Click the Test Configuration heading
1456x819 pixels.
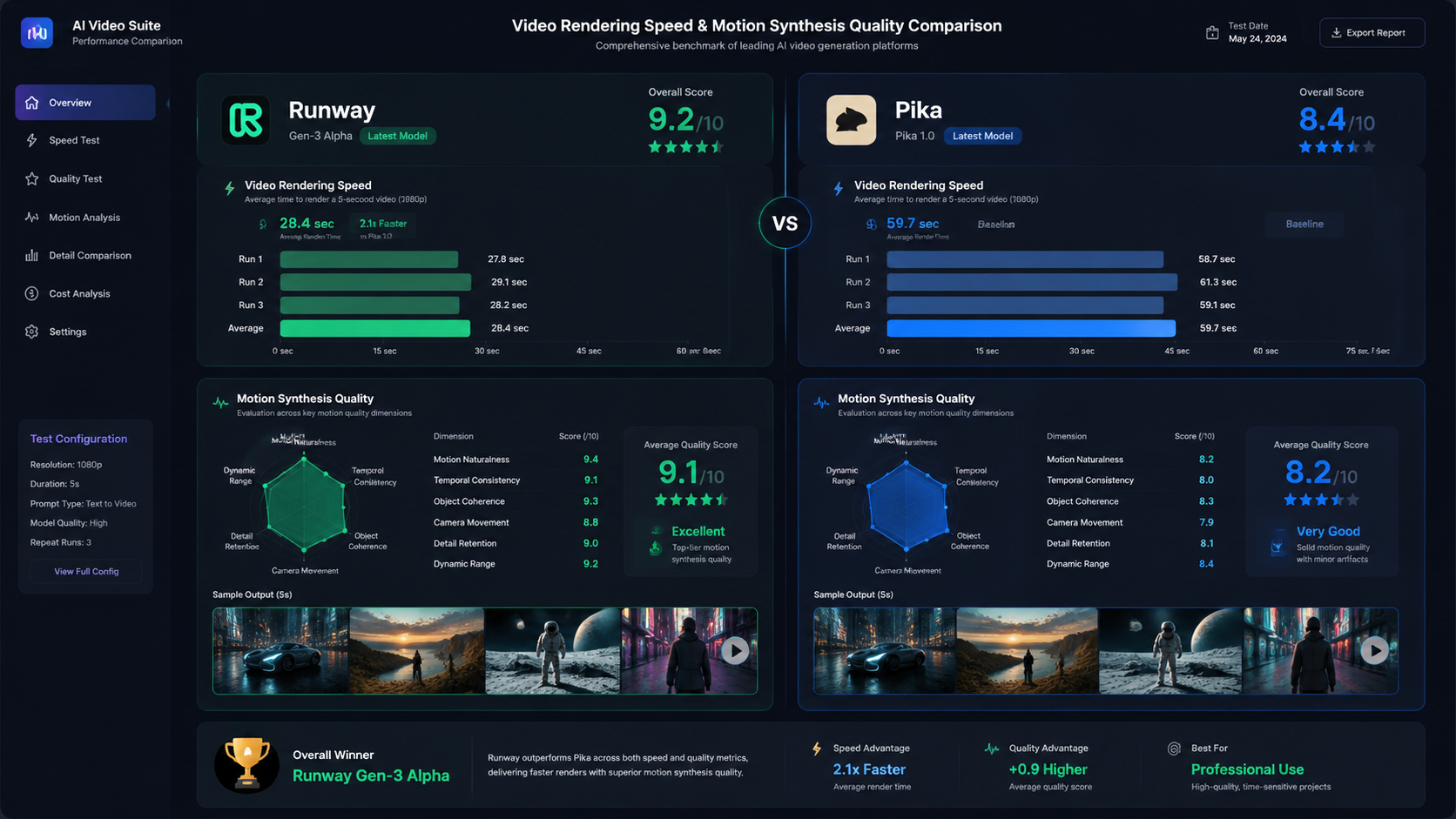click(78, 439)
